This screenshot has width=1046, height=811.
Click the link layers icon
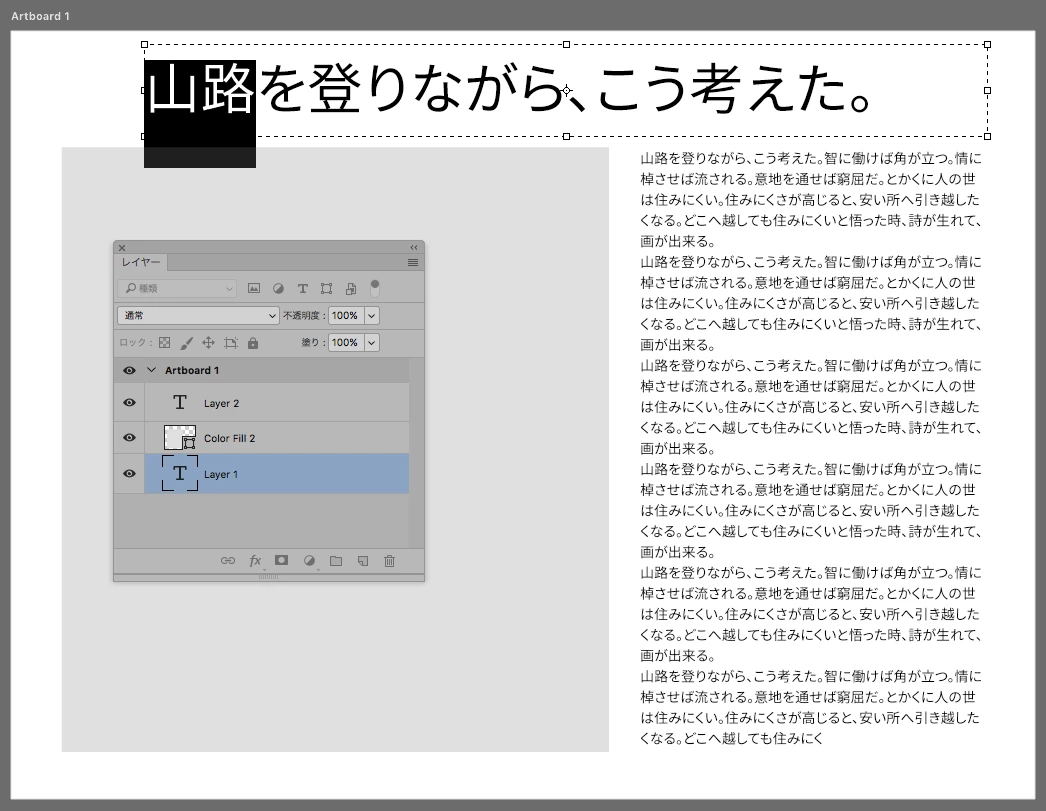coord(227,561)
